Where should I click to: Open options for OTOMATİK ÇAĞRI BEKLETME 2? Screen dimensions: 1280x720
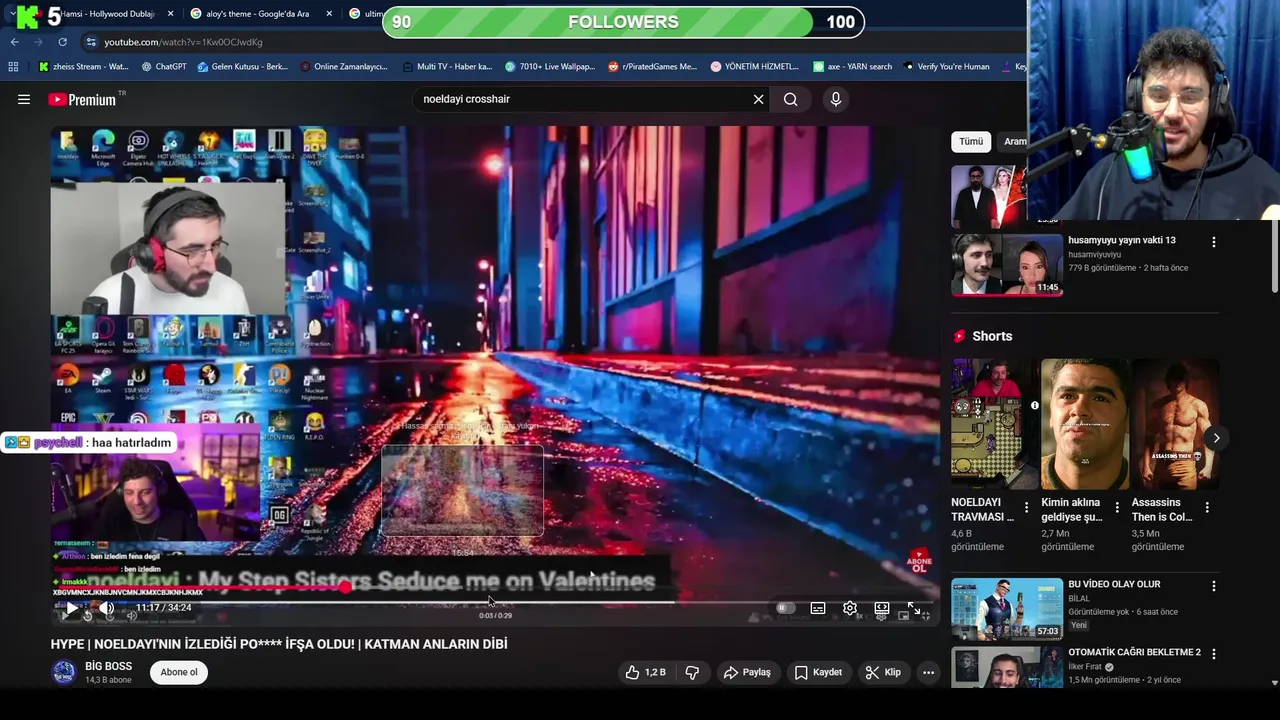tap(1214, 654)
